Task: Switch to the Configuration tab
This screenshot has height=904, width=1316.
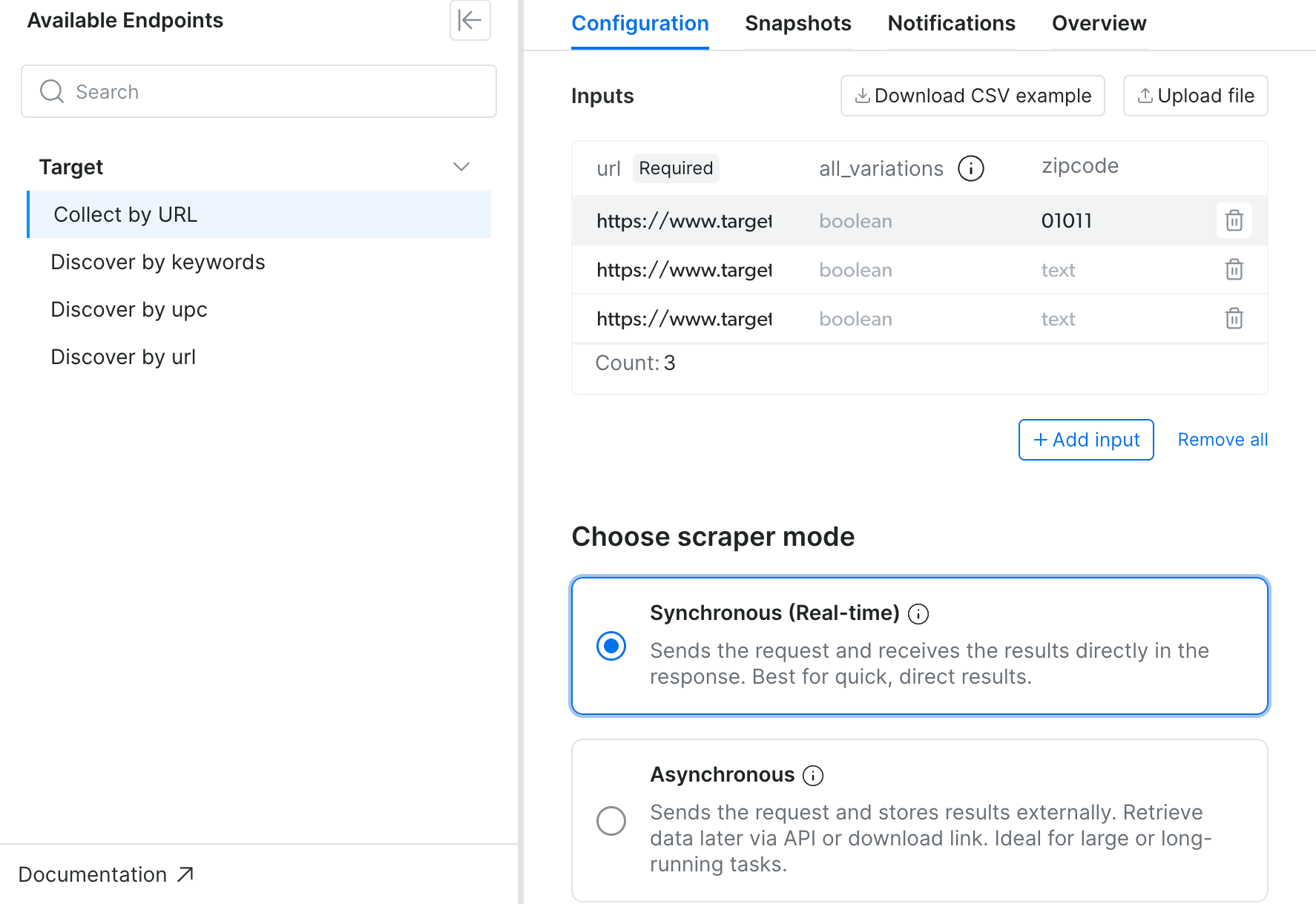Action: (x=640, y=24)
